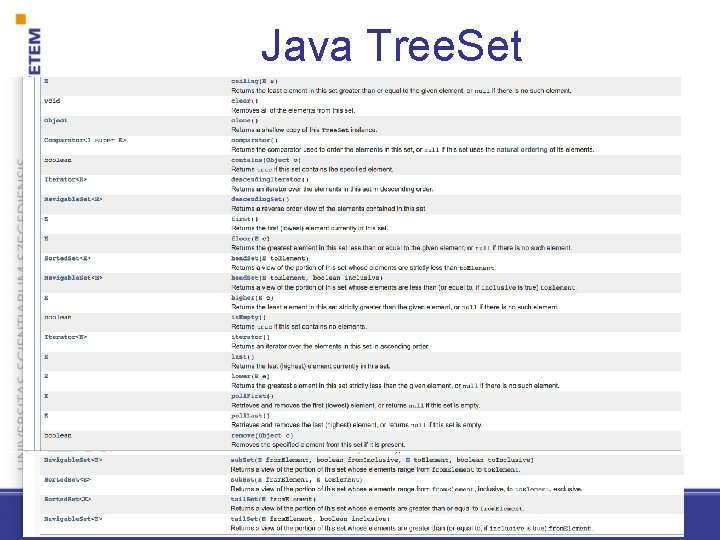Viewport: 720px width, 540px height.
Task: Open Iterator<E> return type in descendingIterator row
Action: [65, 180]
